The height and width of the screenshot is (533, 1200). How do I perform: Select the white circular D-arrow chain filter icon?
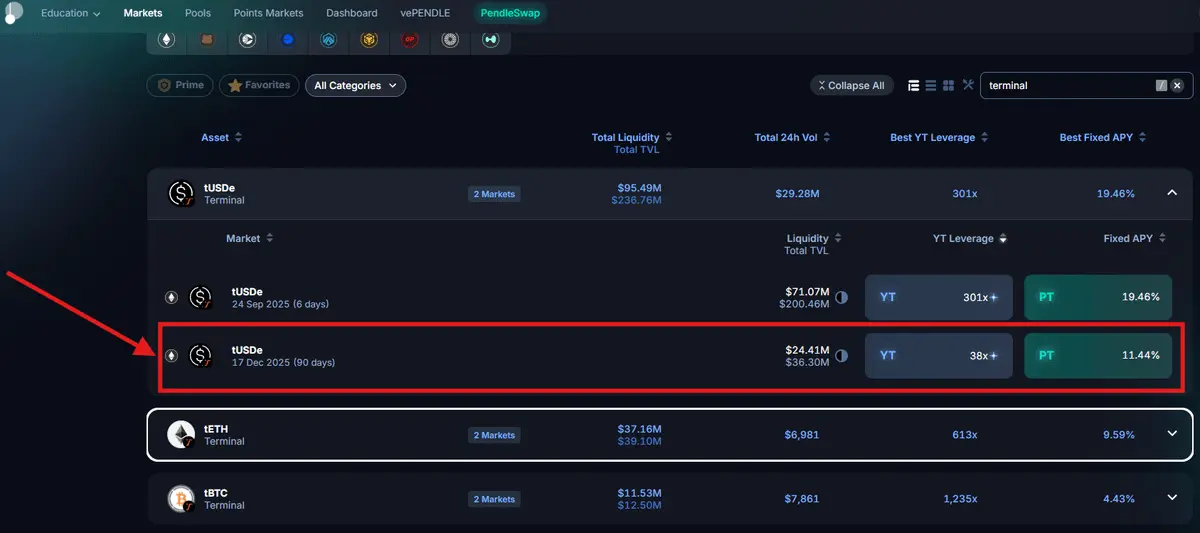(x=248, y=40)
